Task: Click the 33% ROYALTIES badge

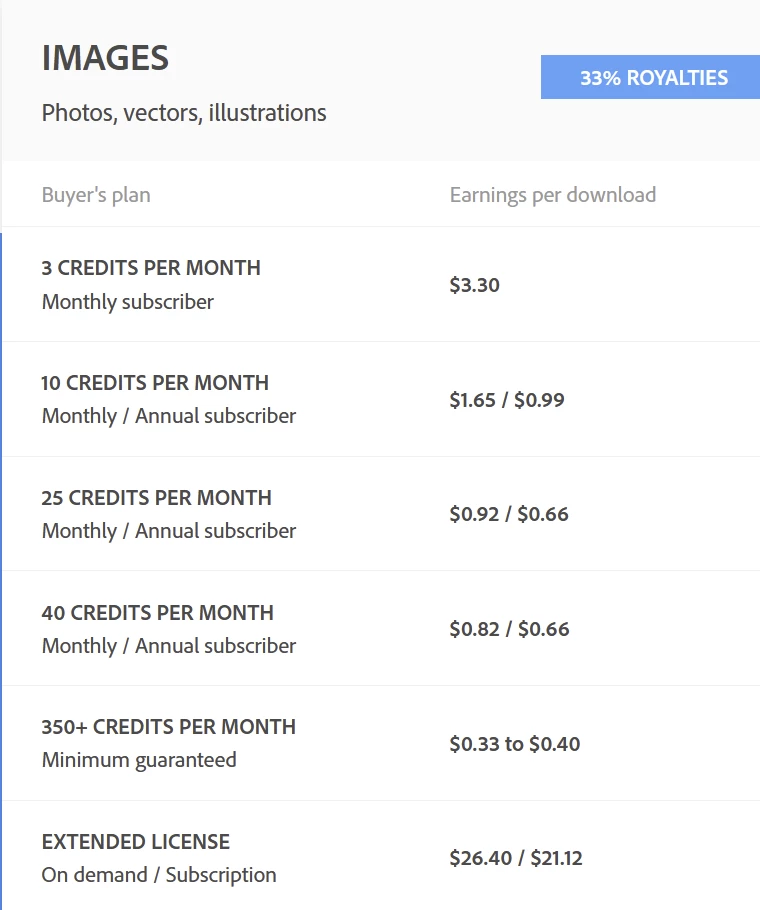Action: pos(650,77)
